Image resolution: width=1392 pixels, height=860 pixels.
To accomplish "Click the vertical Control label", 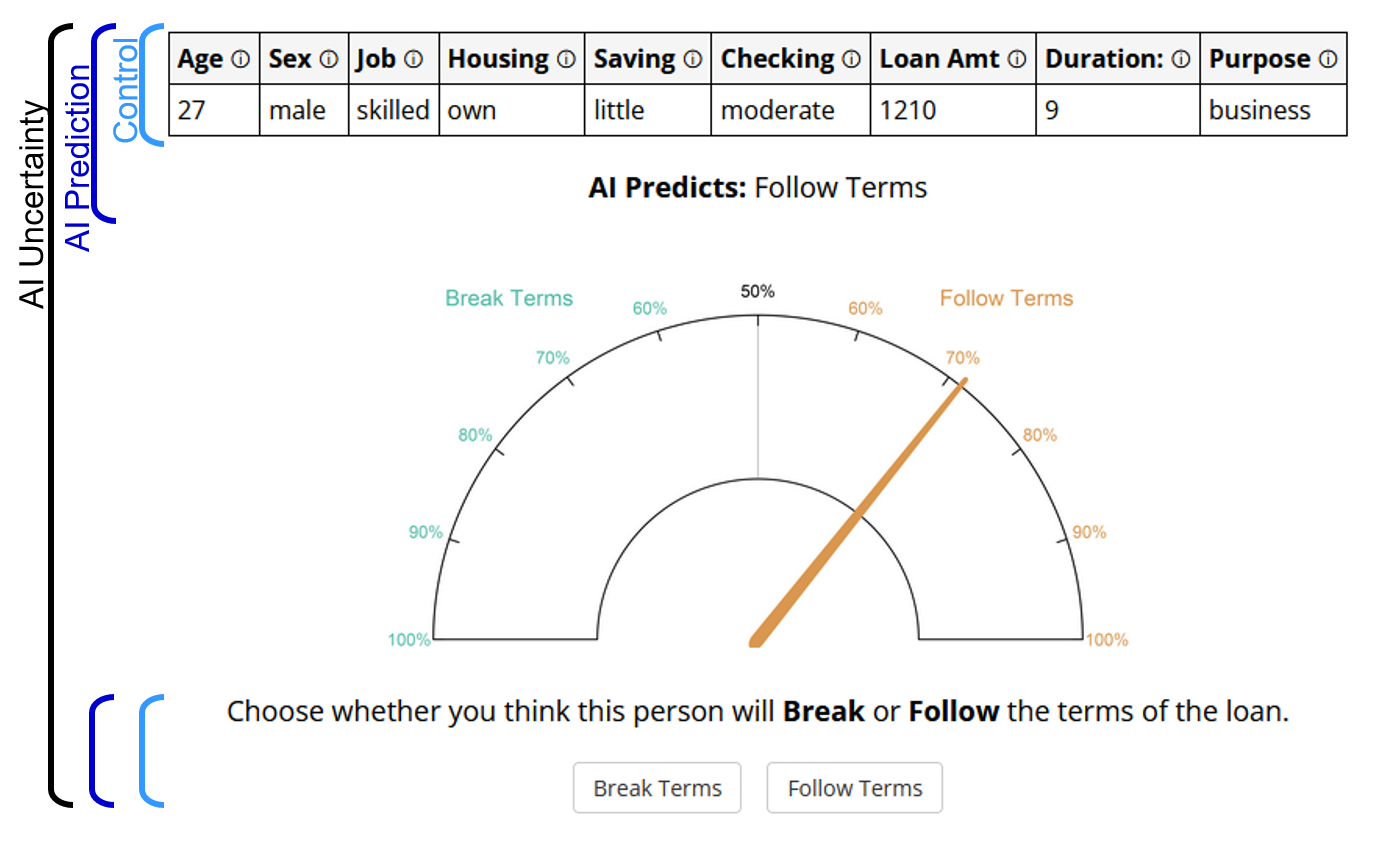I will (x=127, y=90).
